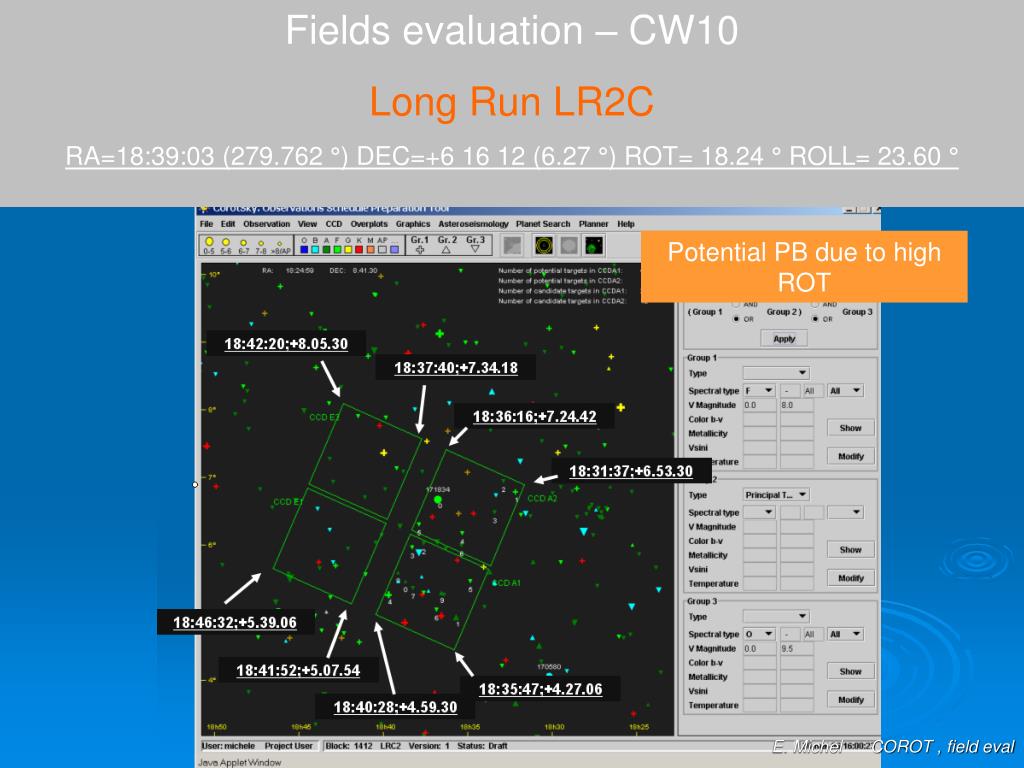Click Group 1 V Magnitude field 8.0
Screen dimensions: 1024x768
(796, 405)
